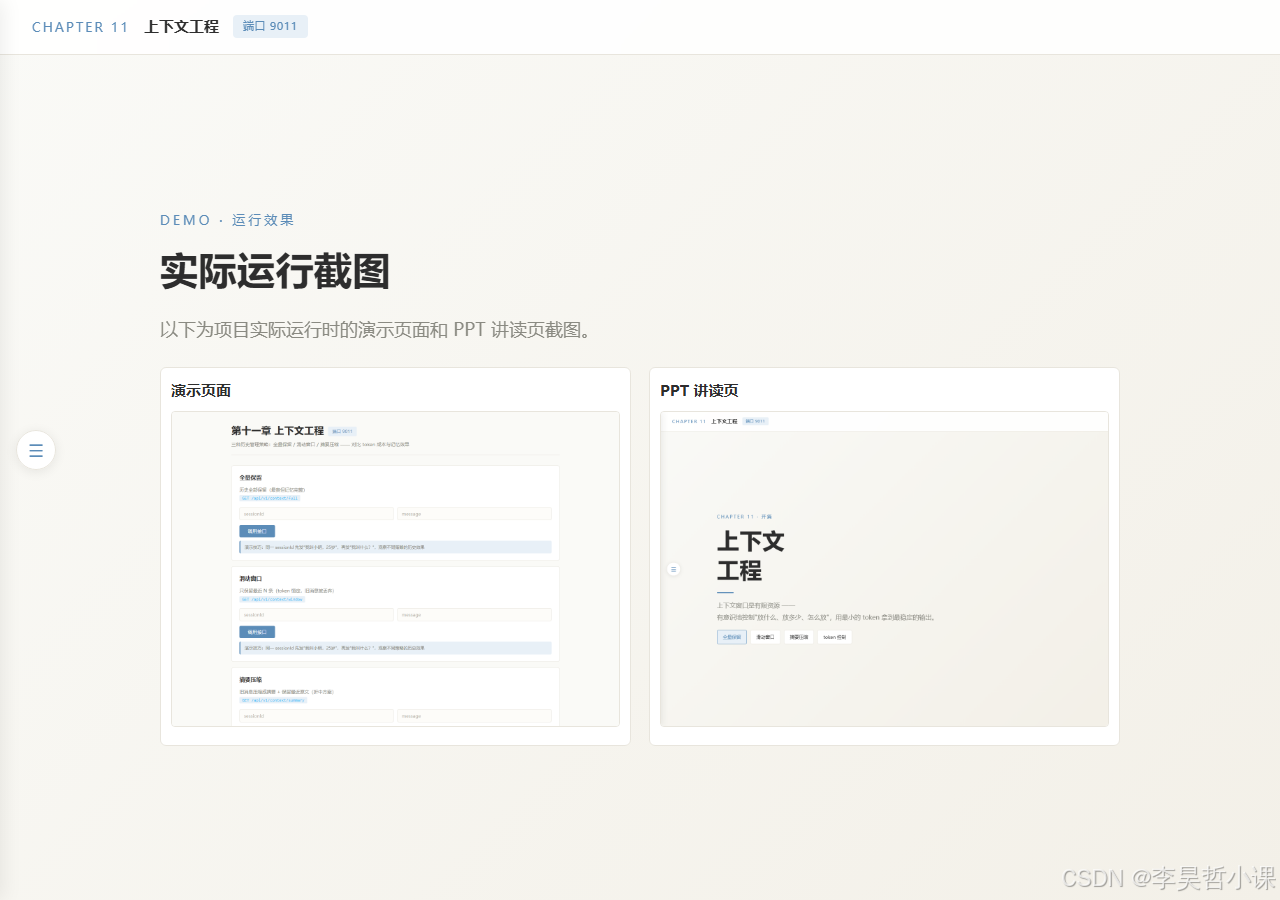Open the PPT 讲读页 screenshot thumbnail
Image resolution: width=1280 pixels, height=900 pixels.
click(884, 569)
